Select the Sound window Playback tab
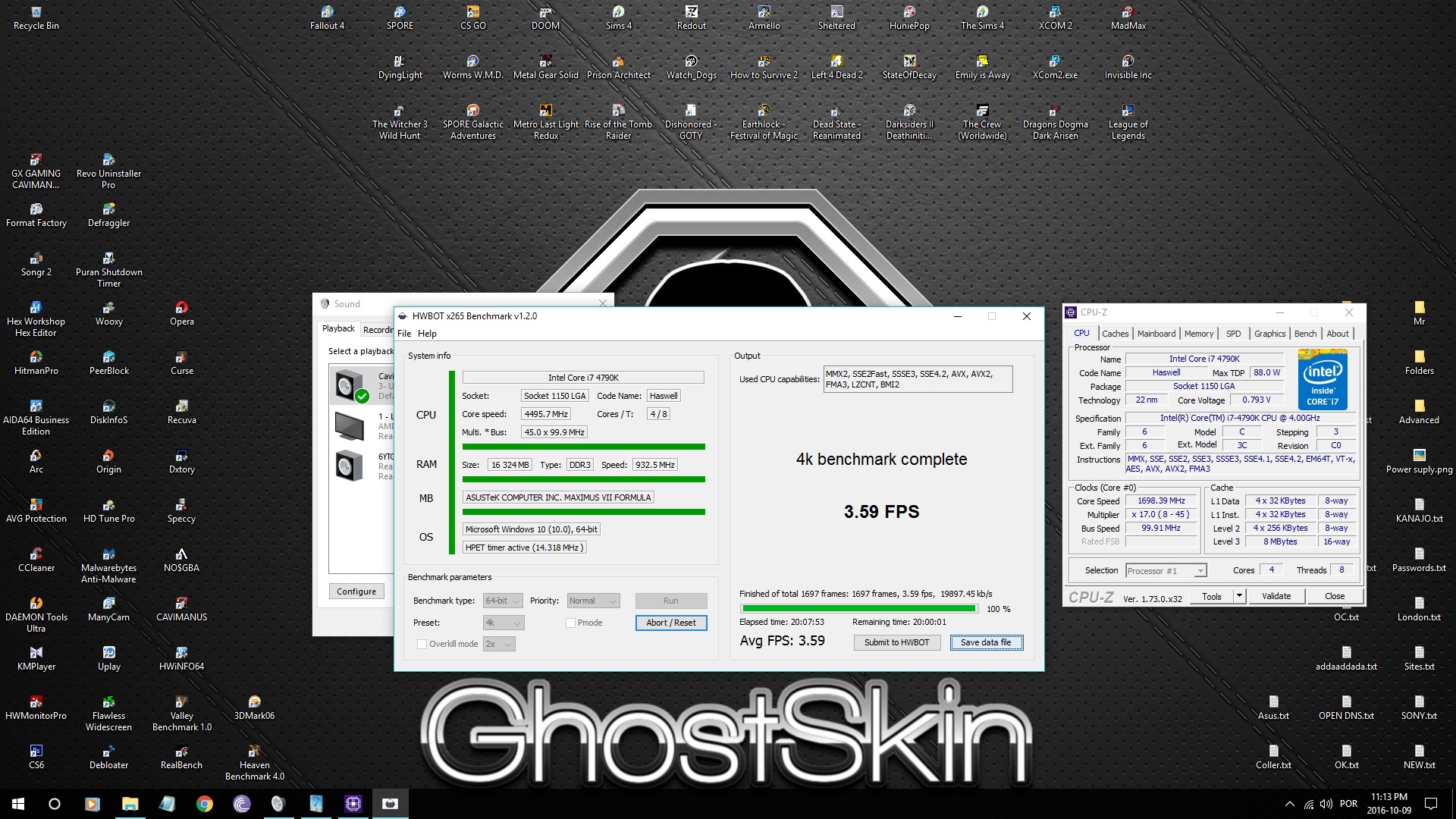Image resolution: width=1456 pixels, height=819 pixels. click(338, 328)
